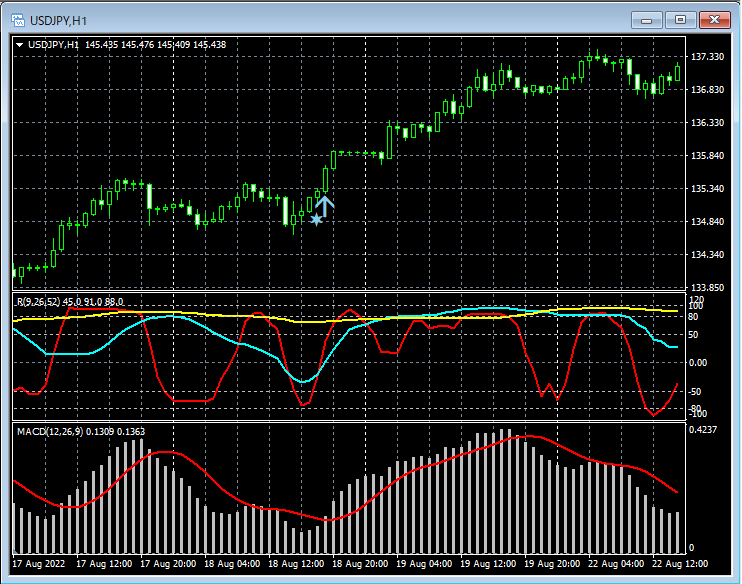This screenshot has width=742, height=584.
Task: Click the blue star marker below the arrow
Action: tap(316, 219)
